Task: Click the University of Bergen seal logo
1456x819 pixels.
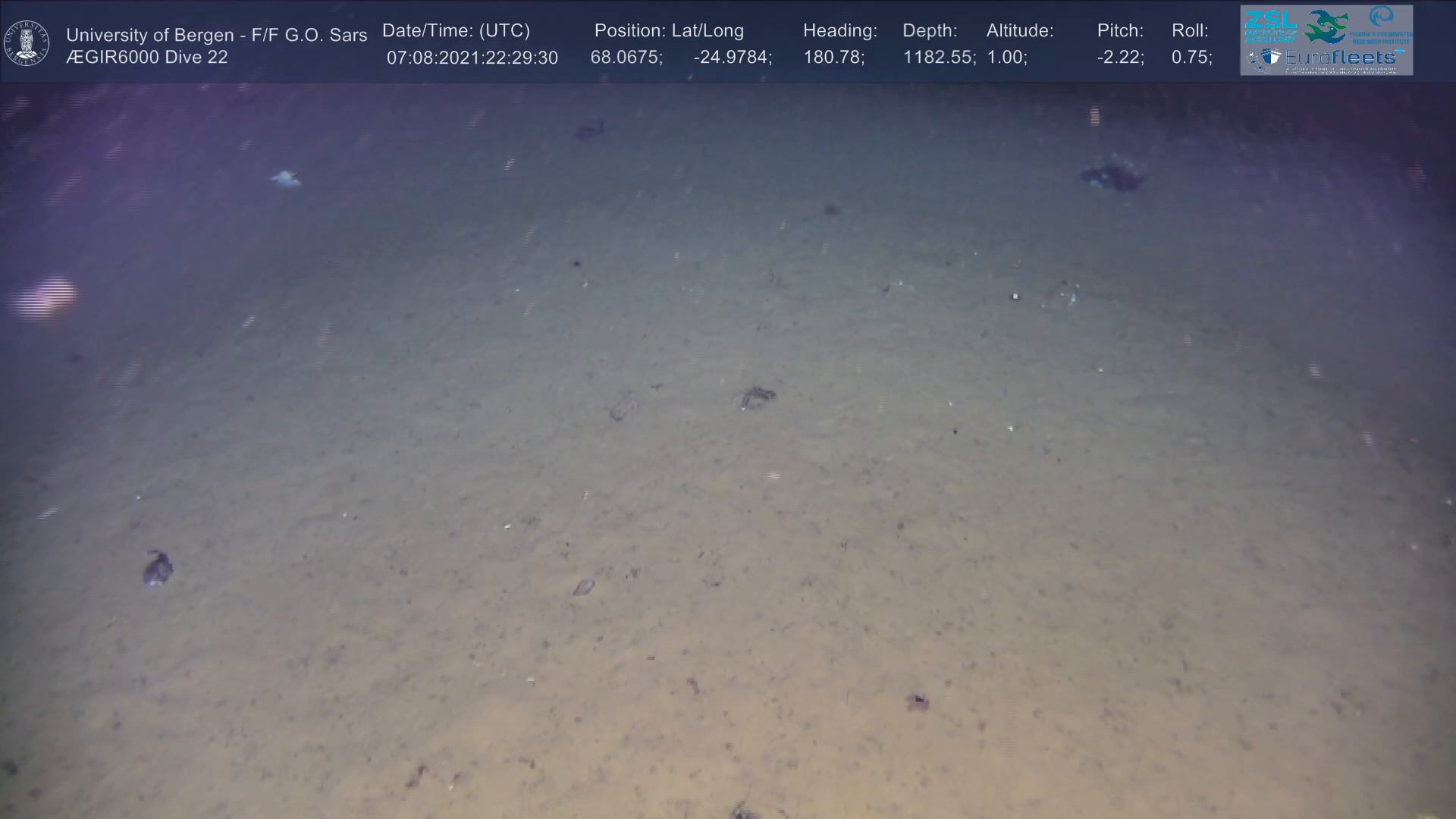Action: [27, 42]
